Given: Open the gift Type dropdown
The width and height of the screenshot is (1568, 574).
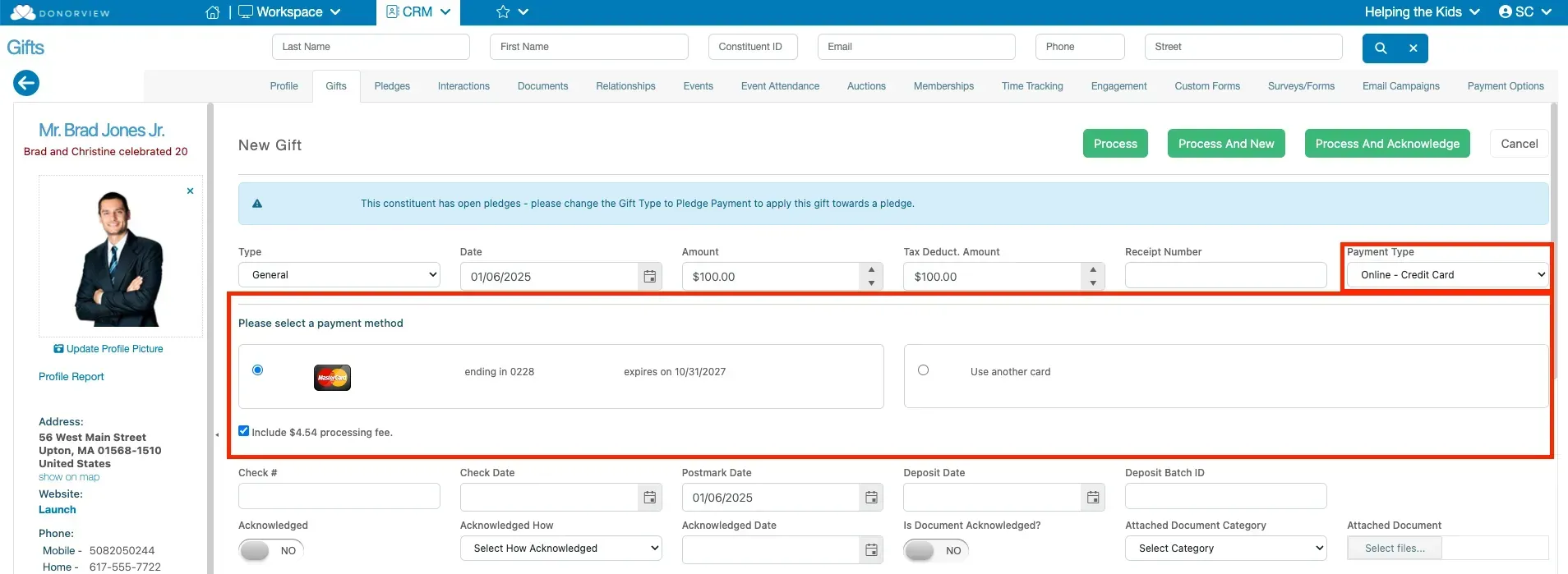Looking at the screenshot, I should [x=339, y=275].
